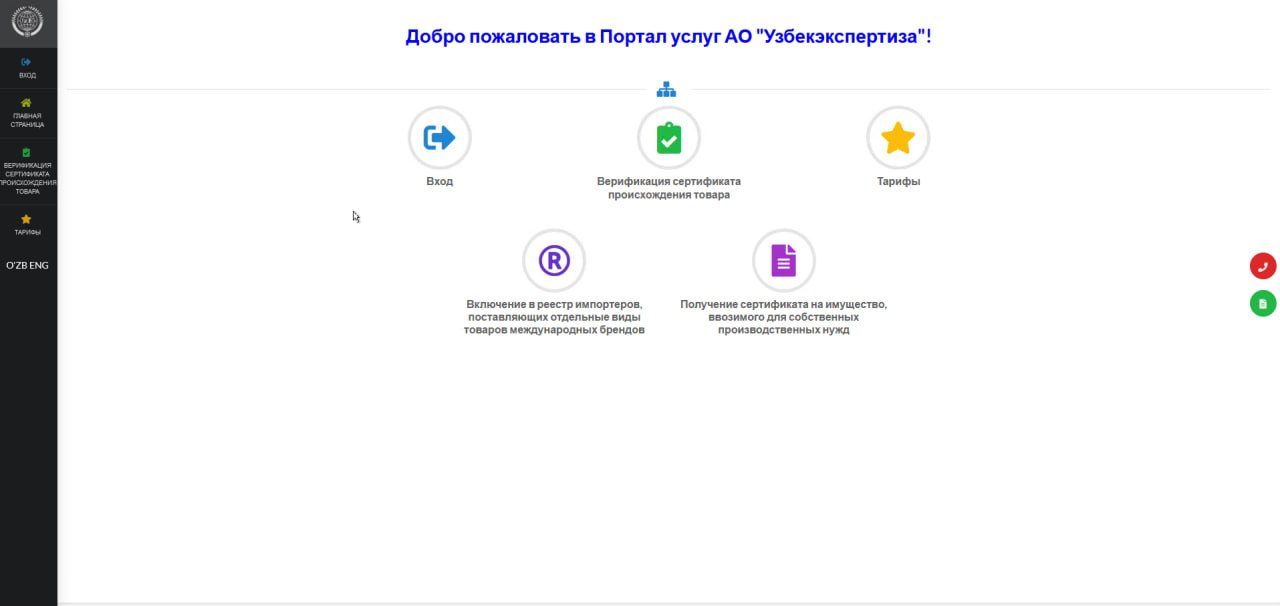The width and height of the screenshot is (1280, 606).
Task: Click the purple registered trademark icon
Action: point(554,261)
